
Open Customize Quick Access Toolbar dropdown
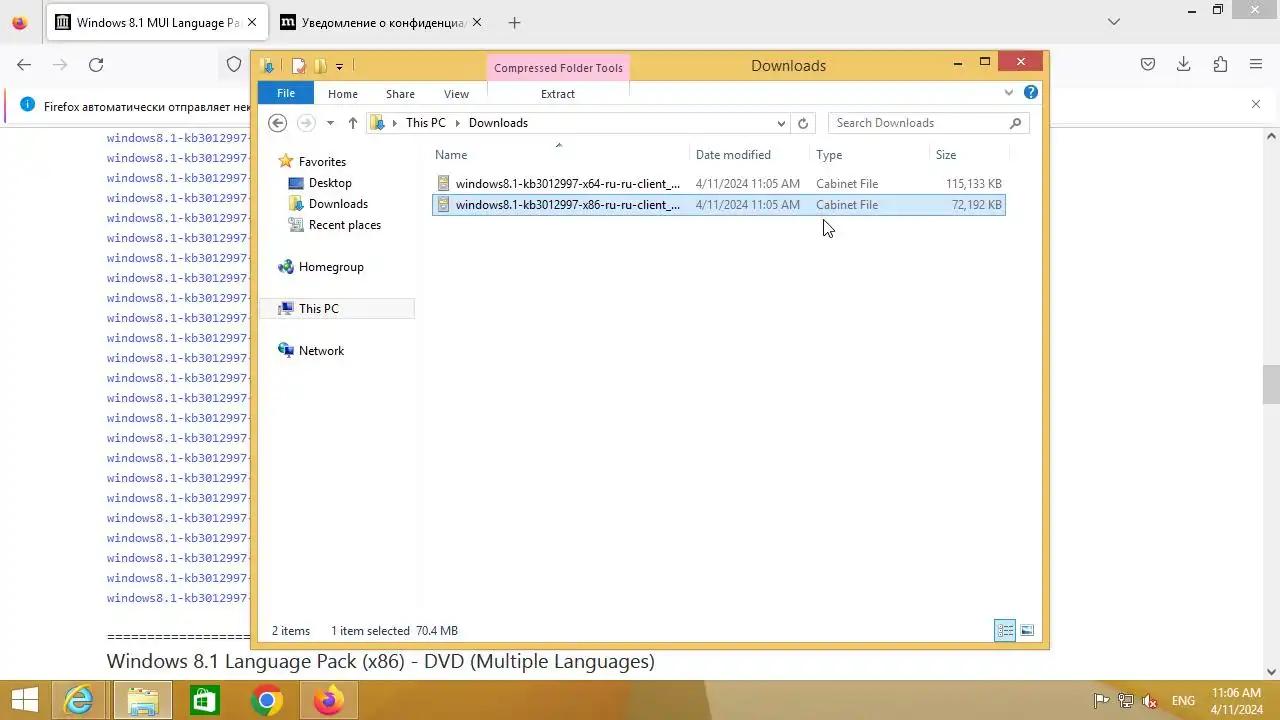339,67
